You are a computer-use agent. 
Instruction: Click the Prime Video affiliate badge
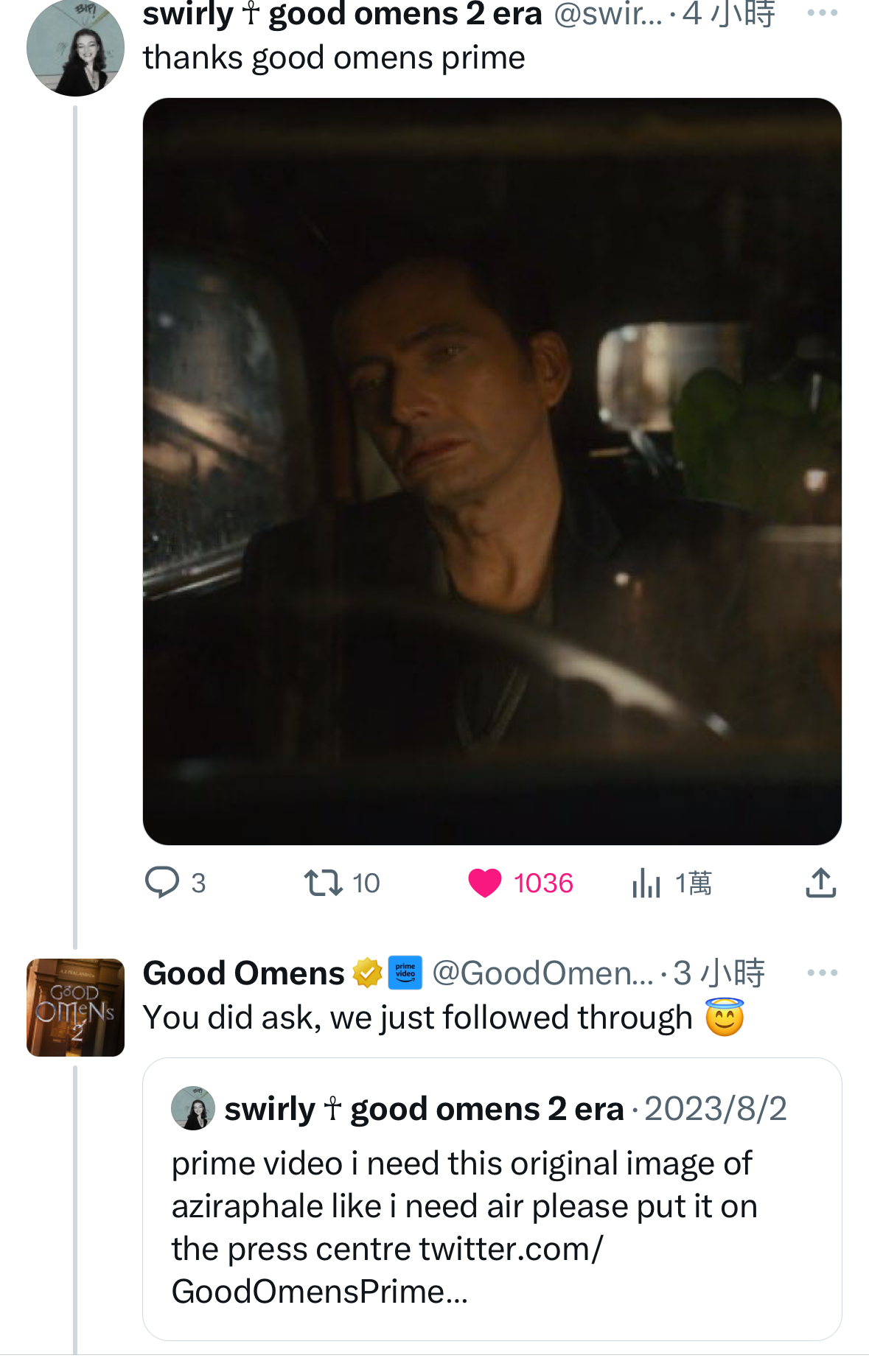tap(405, 973)
